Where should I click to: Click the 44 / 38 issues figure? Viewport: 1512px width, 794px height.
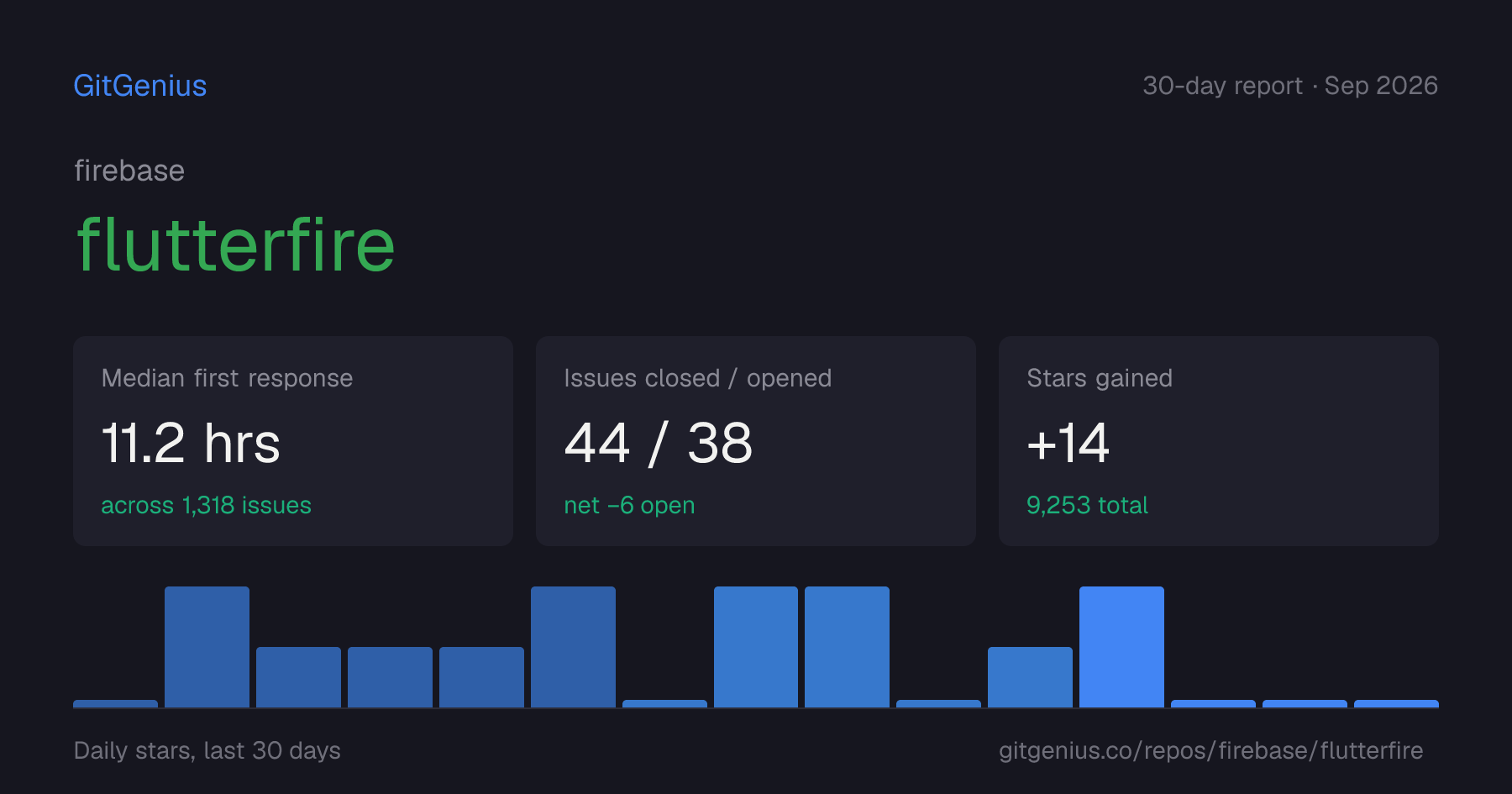[659, 443]
